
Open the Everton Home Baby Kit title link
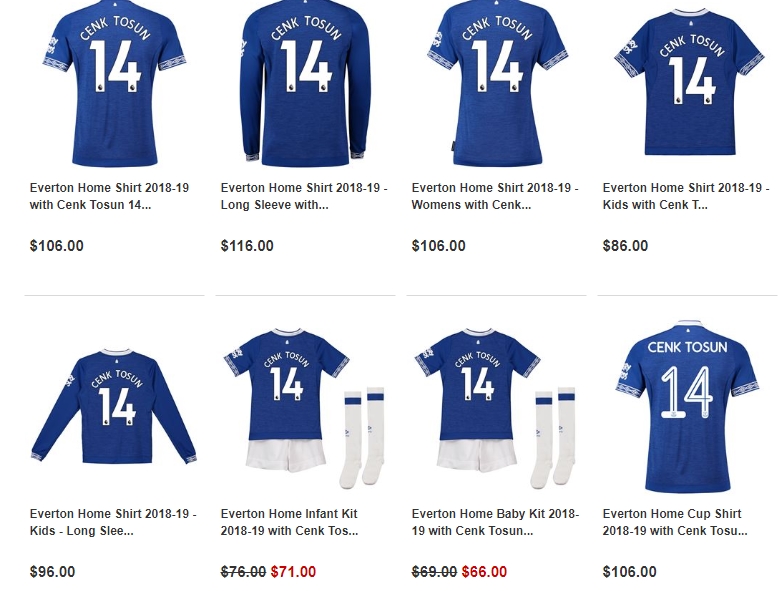[x=495, y=522]
